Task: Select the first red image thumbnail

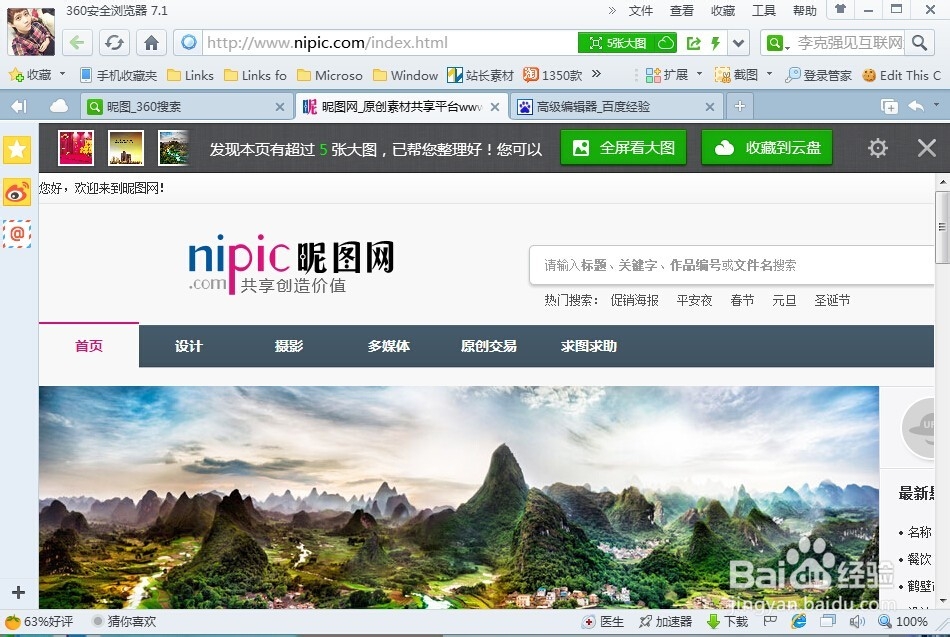Action: coord(76,148)
